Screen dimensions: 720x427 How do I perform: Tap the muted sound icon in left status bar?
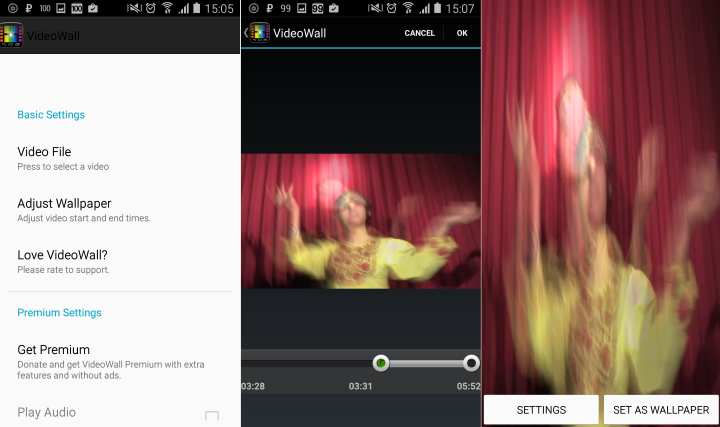[x=134, y=8]
